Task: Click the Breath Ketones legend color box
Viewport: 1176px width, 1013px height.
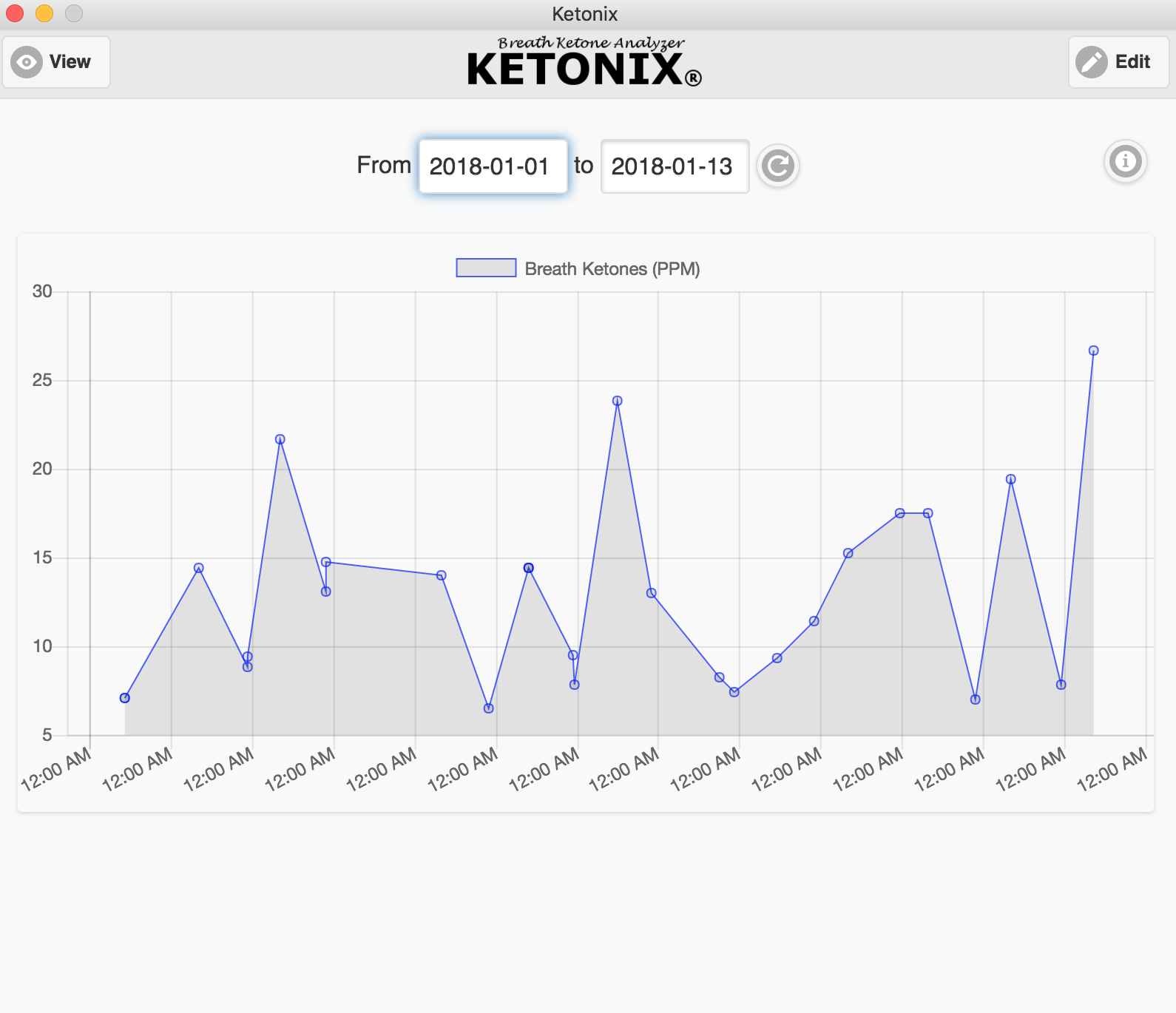Action: (x=486, y=268)
